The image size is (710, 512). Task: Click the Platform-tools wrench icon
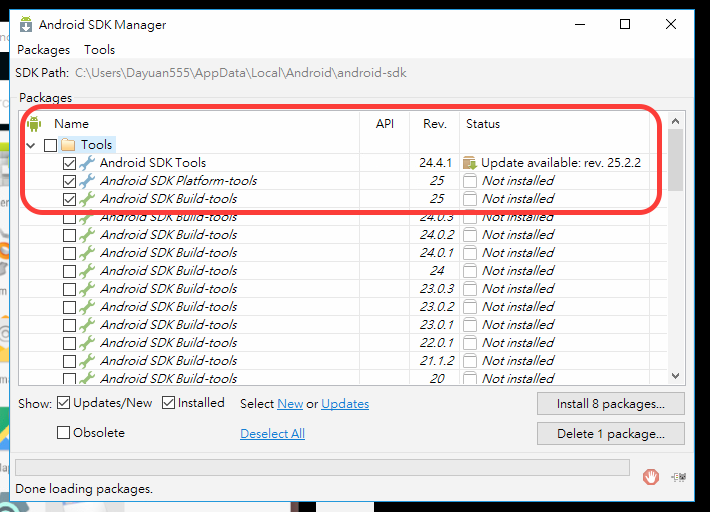(87, 181)
